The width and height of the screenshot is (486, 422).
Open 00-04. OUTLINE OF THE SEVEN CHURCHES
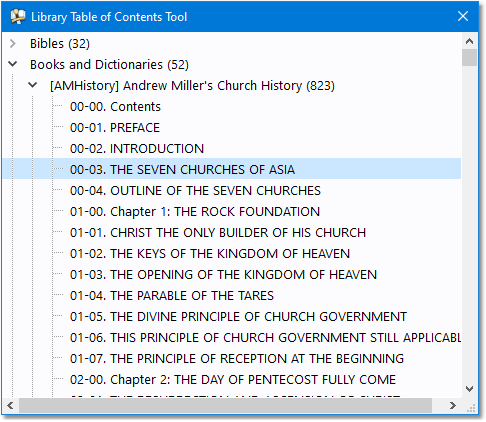coord(195,191)
